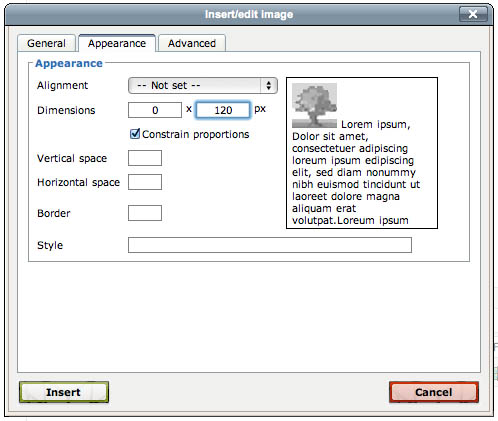Click the tree preview thumbnail image
498x421 pixels.
[314, 105]
